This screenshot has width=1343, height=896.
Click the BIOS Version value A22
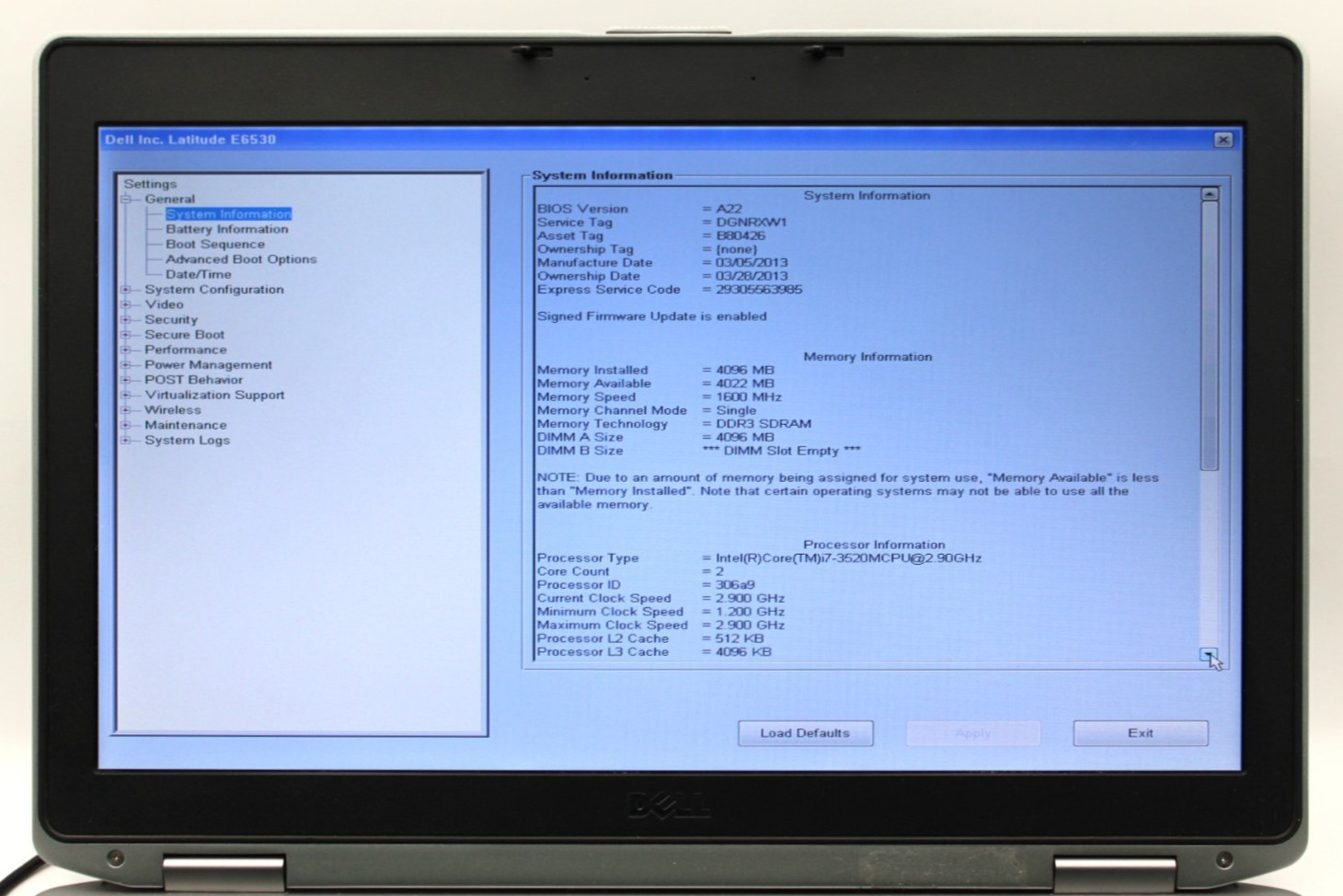[729, 209]
